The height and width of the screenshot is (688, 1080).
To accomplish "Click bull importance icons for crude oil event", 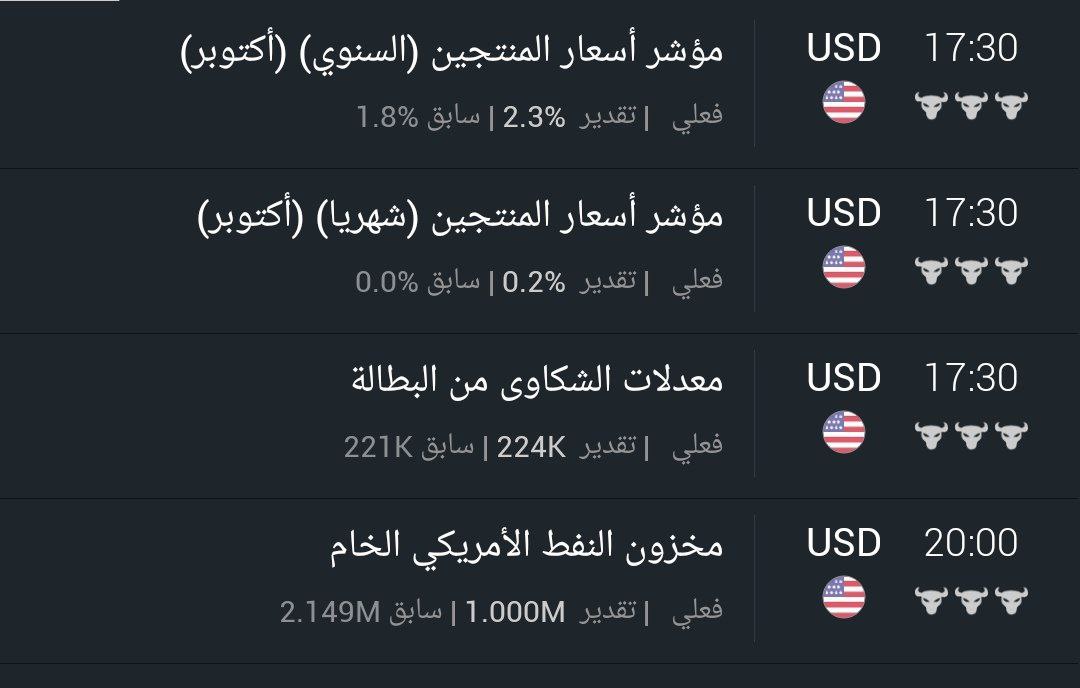I will (971, 599).
